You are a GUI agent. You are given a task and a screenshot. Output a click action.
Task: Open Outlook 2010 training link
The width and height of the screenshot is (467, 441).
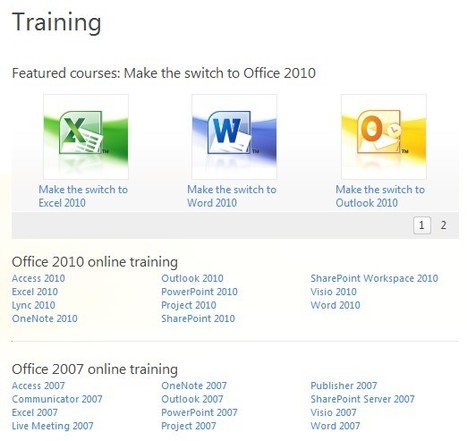(192, 278)
